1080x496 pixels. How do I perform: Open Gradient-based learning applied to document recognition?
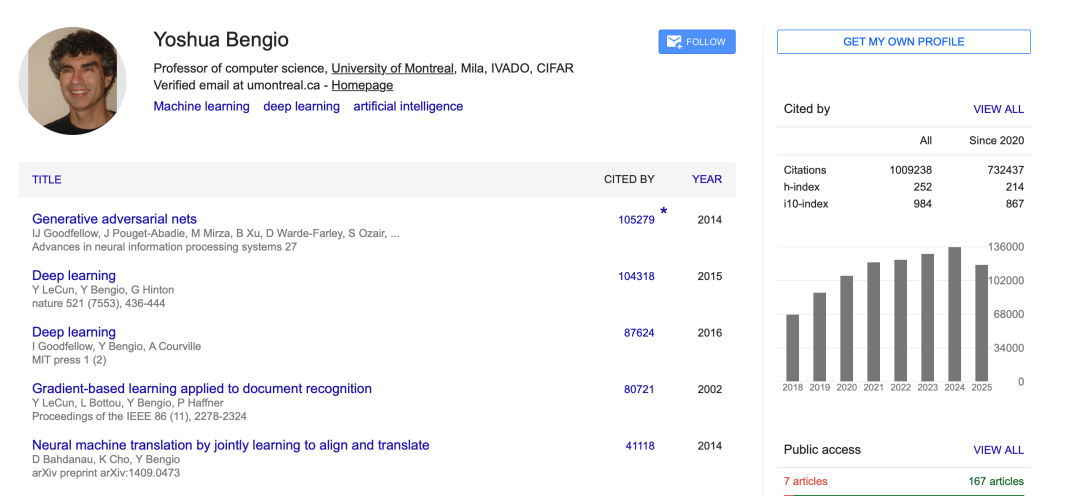tap(202, 389)
